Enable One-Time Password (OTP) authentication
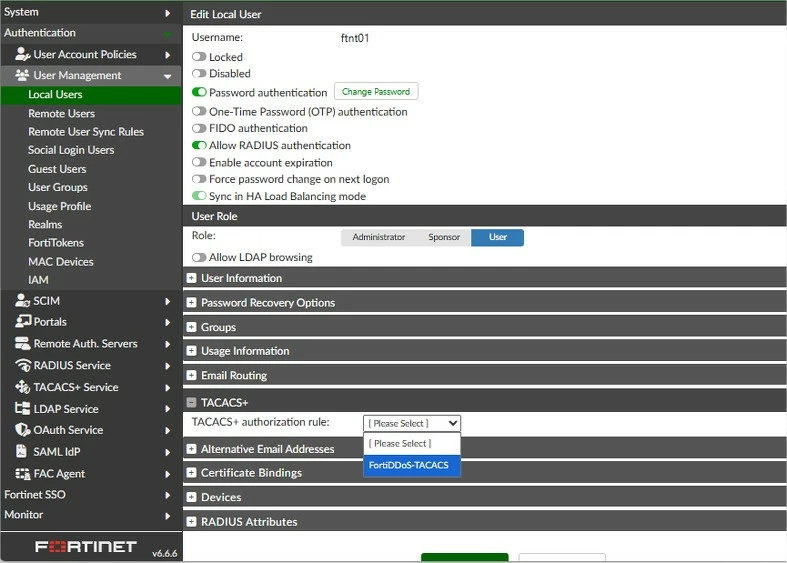 pos(199,111)
